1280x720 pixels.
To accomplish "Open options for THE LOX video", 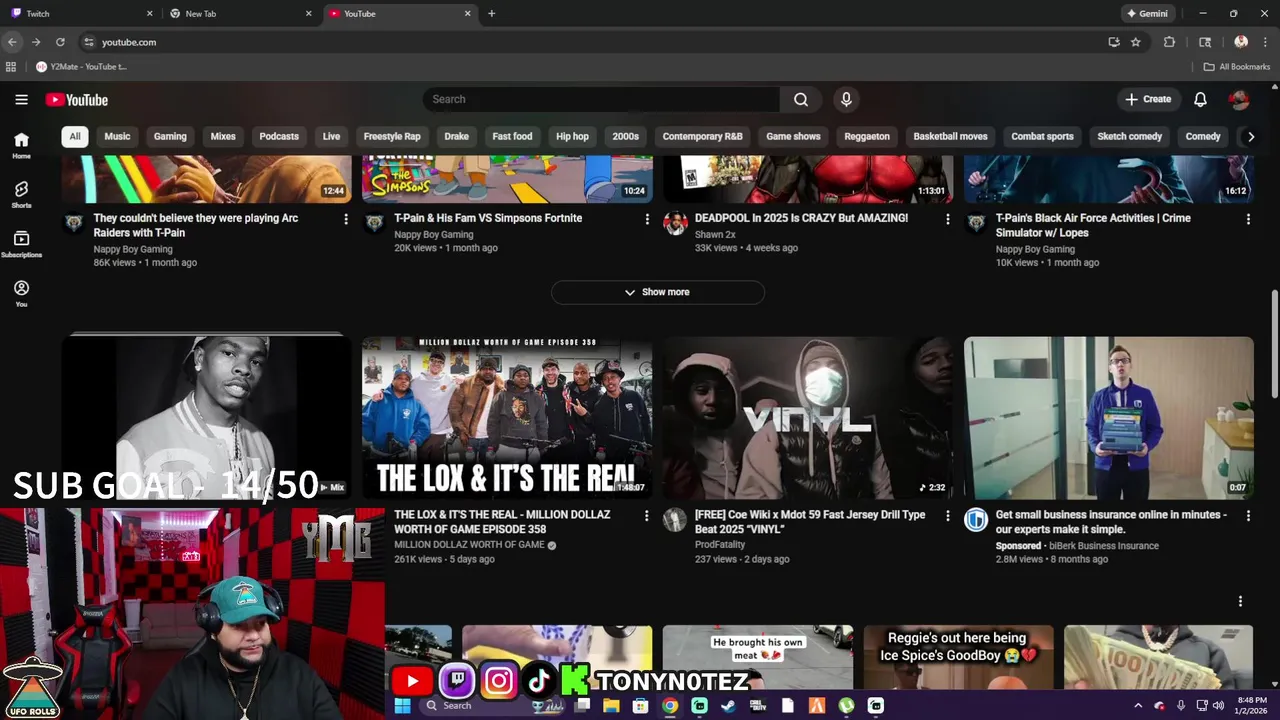I will pyautogui.click(x=647, y=516).
